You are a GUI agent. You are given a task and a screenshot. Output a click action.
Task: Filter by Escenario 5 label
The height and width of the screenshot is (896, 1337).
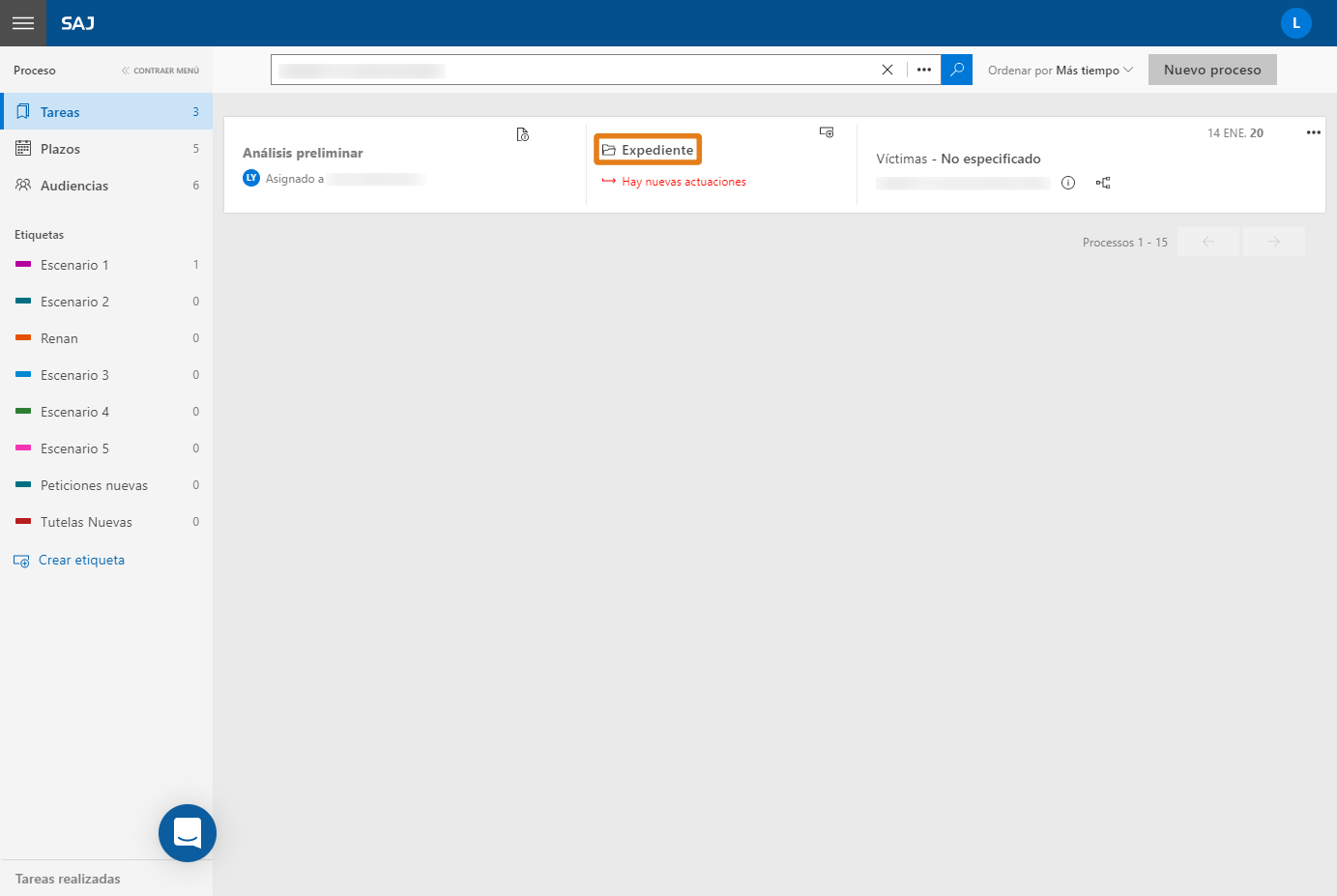[x=106, y=448]
